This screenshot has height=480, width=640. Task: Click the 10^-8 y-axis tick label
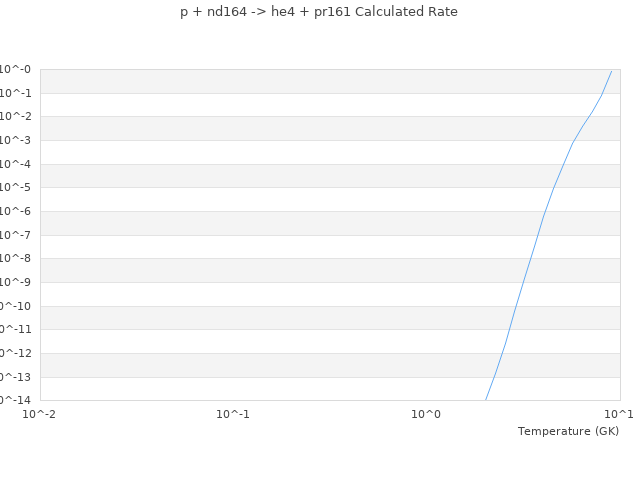pyautogui.click(x=15, y=259)
